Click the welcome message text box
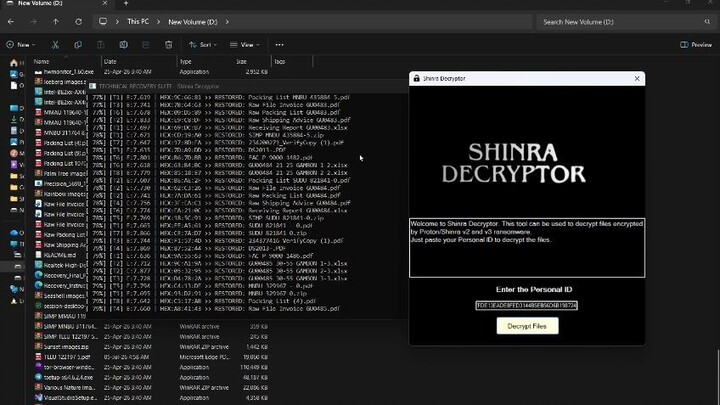 tap(527, 248)
